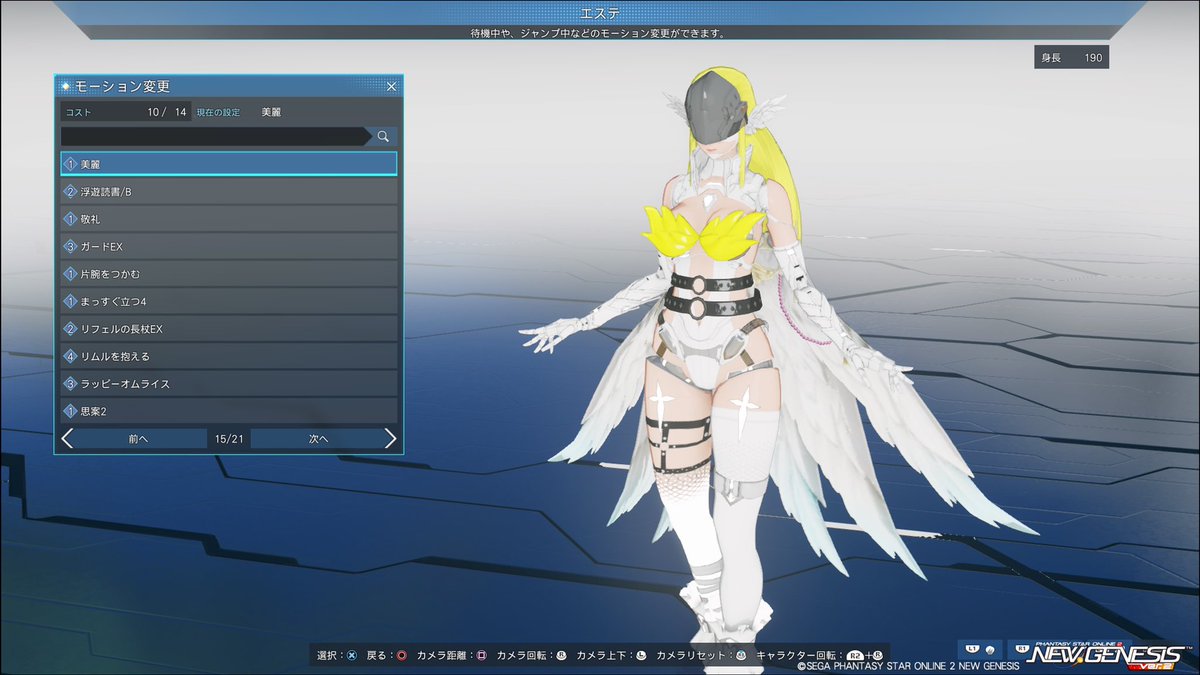Screen dimensions: 1200x675
Task: Go to previous page with 前へ
Action: [x=138, y=438]
